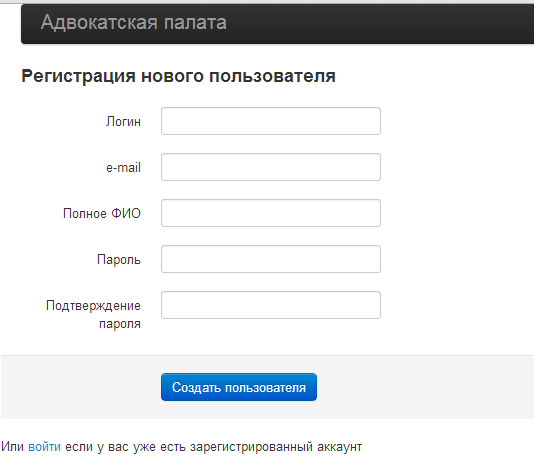Follow the войти login link
Image resolution: width=534 pixels, height=464 pixels.
pos(44,446)
